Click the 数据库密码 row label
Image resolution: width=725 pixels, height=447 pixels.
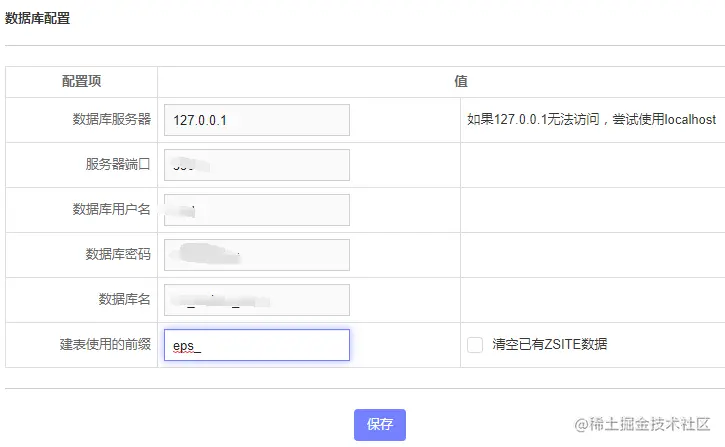(118, 255)
